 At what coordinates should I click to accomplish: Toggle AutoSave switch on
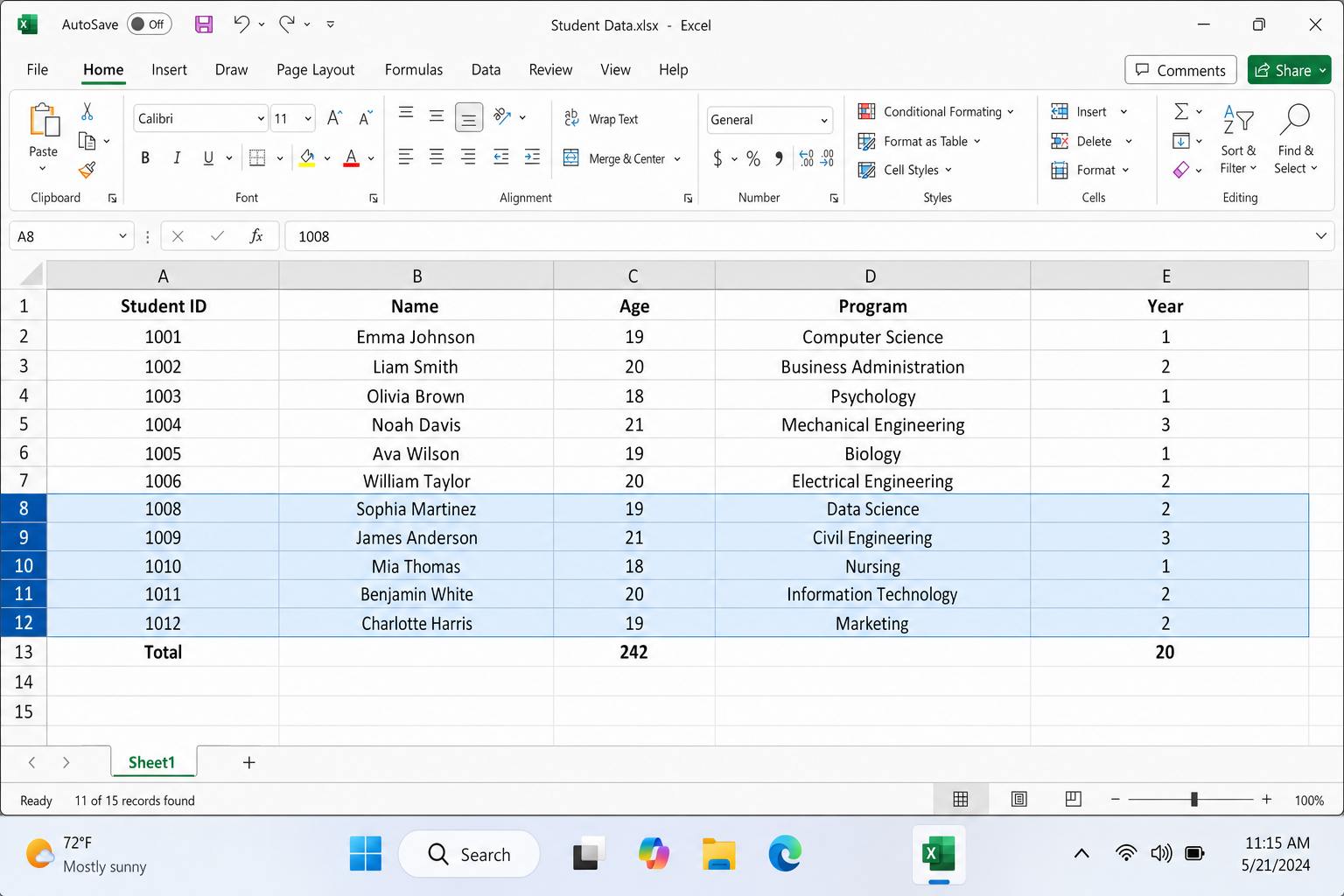point(149,24)
